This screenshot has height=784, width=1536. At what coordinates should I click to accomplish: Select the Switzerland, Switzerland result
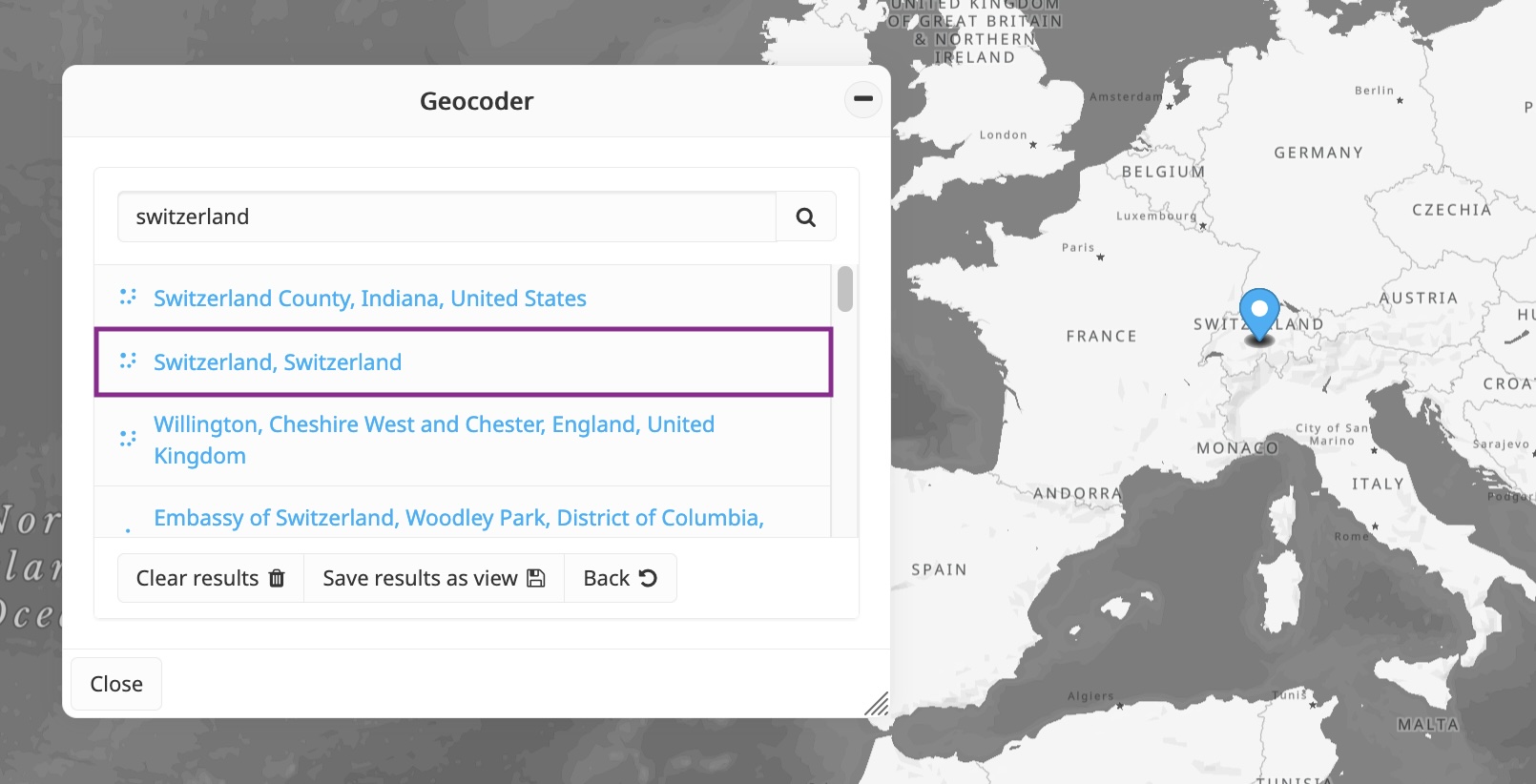click(464, 362)
